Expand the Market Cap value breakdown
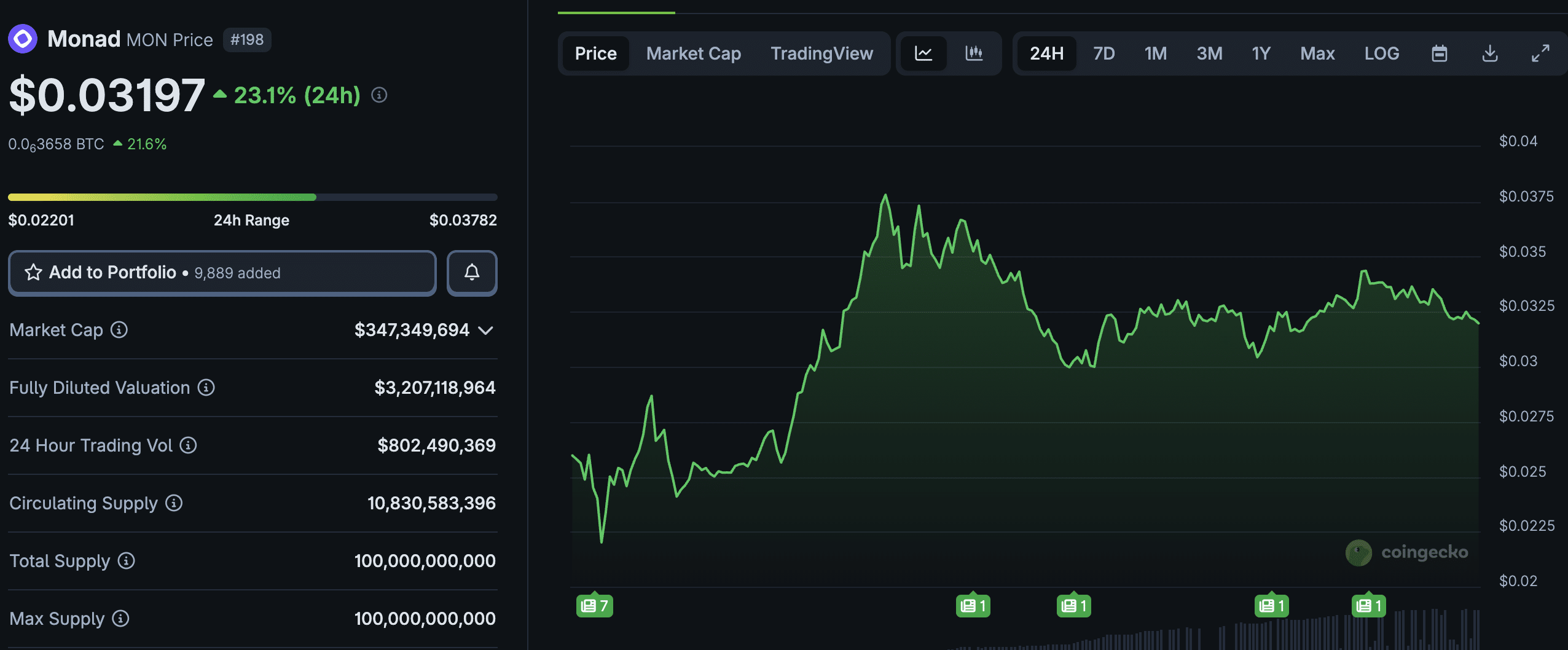This screenshot has height=650, width=1568. (486, 330)
